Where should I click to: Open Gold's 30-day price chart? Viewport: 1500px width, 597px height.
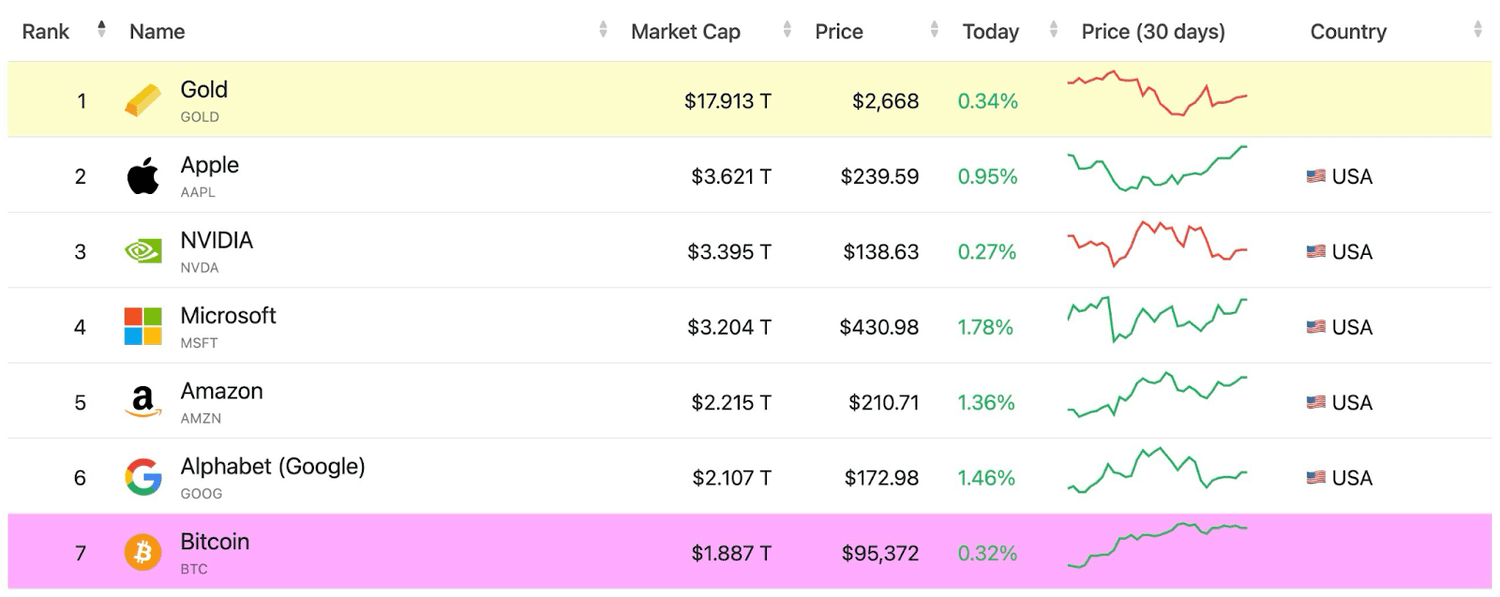point(1157,93)
